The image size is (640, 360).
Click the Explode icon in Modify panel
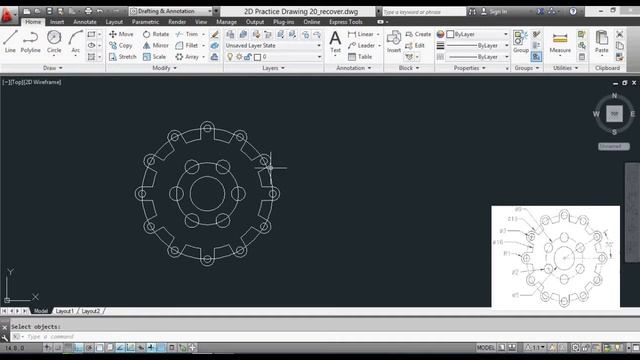(x=215, y=46)
